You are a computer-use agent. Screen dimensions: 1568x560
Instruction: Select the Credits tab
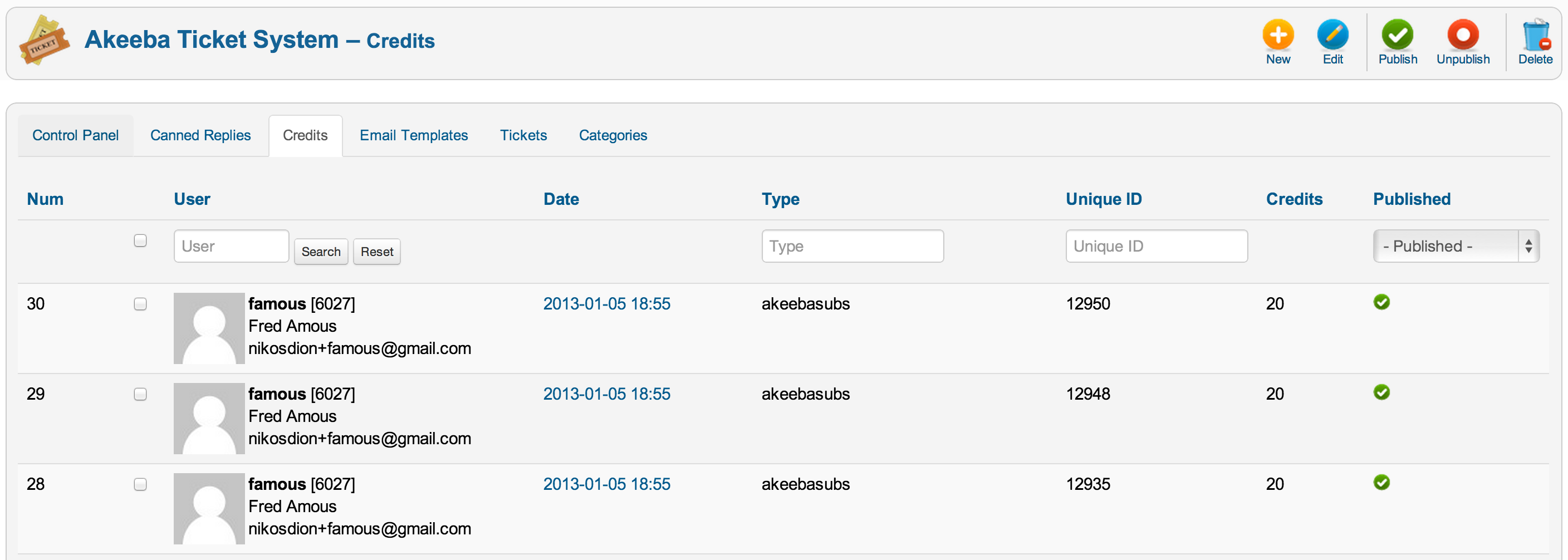pos(305,135)
